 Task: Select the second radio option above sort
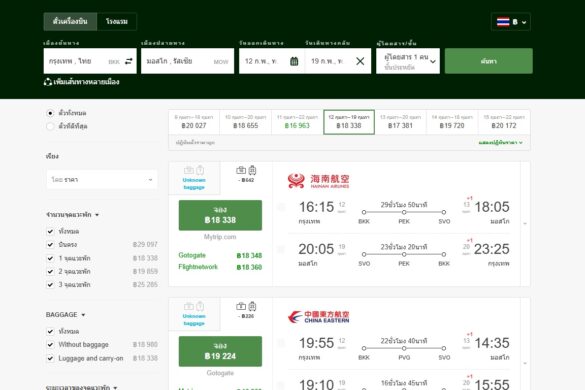click(50, 126)
